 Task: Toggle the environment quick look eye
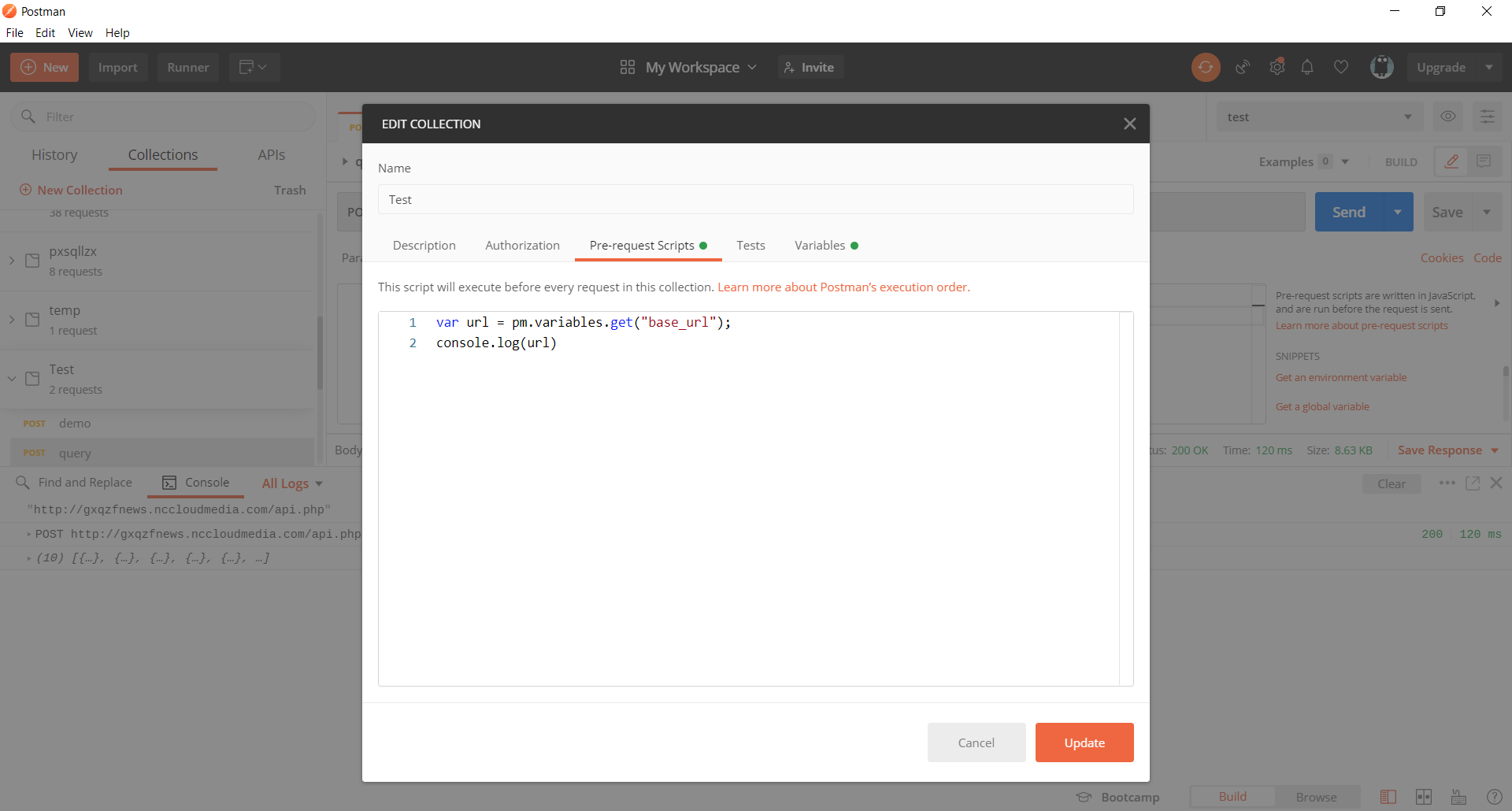coord(1448,117)
